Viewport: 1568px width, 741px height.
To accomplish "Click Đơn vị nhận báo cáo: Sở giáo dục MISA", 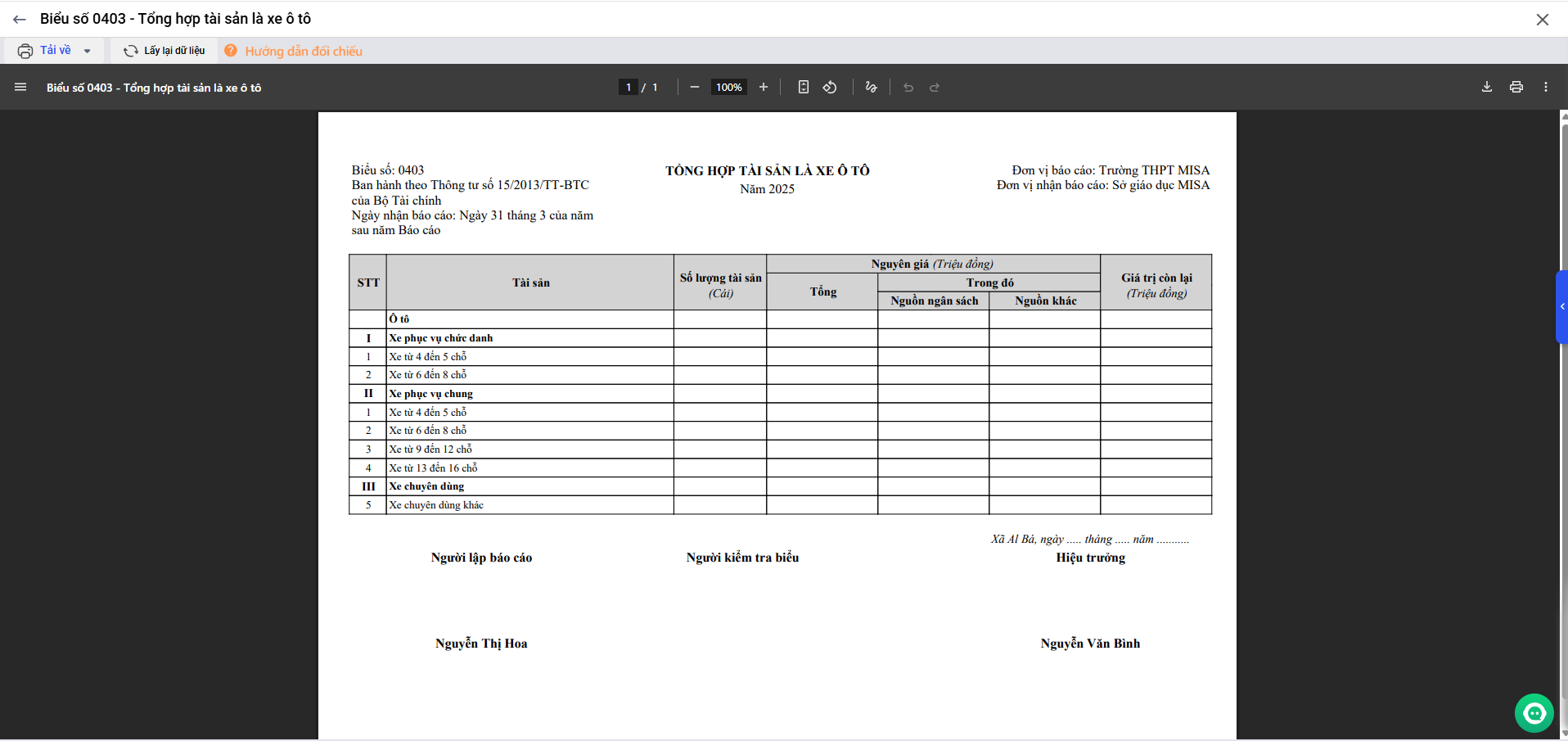I will click(x=1103, y=185).
